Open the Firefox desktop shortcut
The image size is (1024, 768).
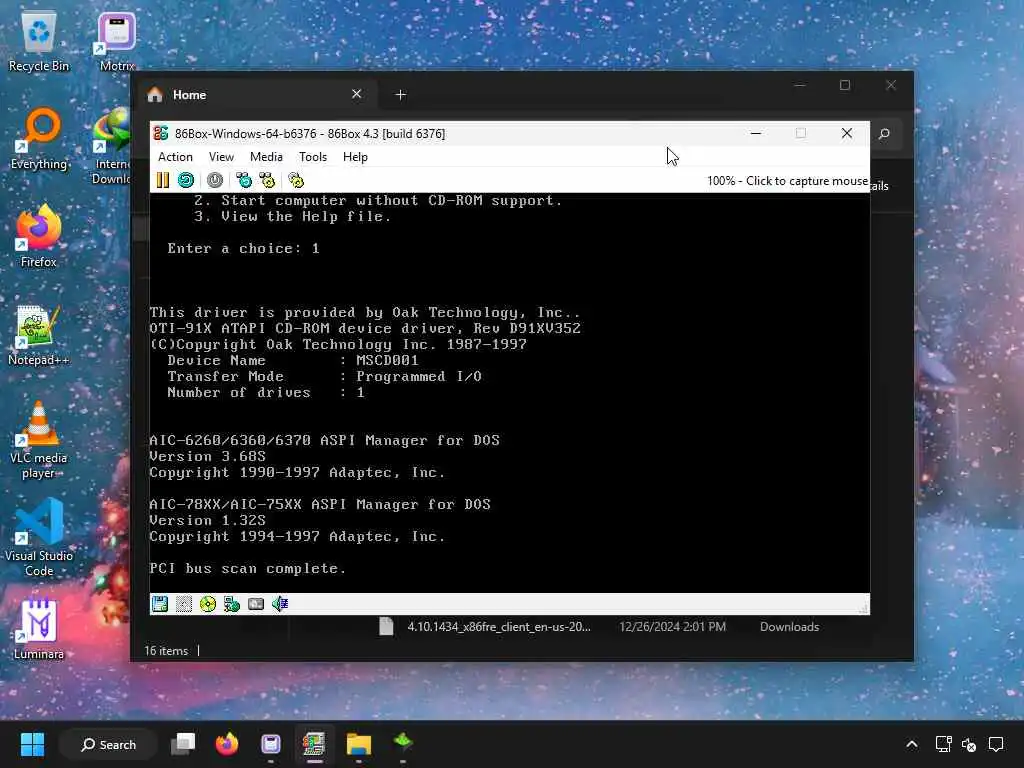tap(39, 236)
